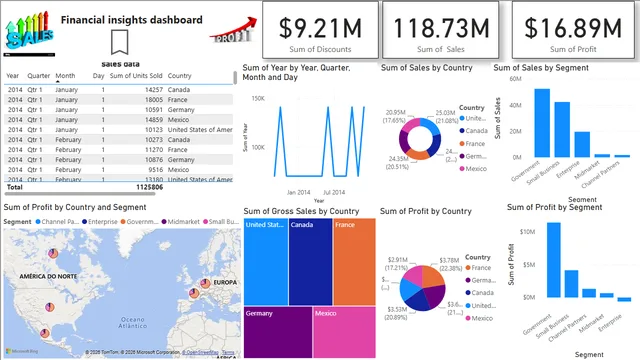Select table cell 10591 for Germany
Screen dimensions: 640x360
pos(154,109)
